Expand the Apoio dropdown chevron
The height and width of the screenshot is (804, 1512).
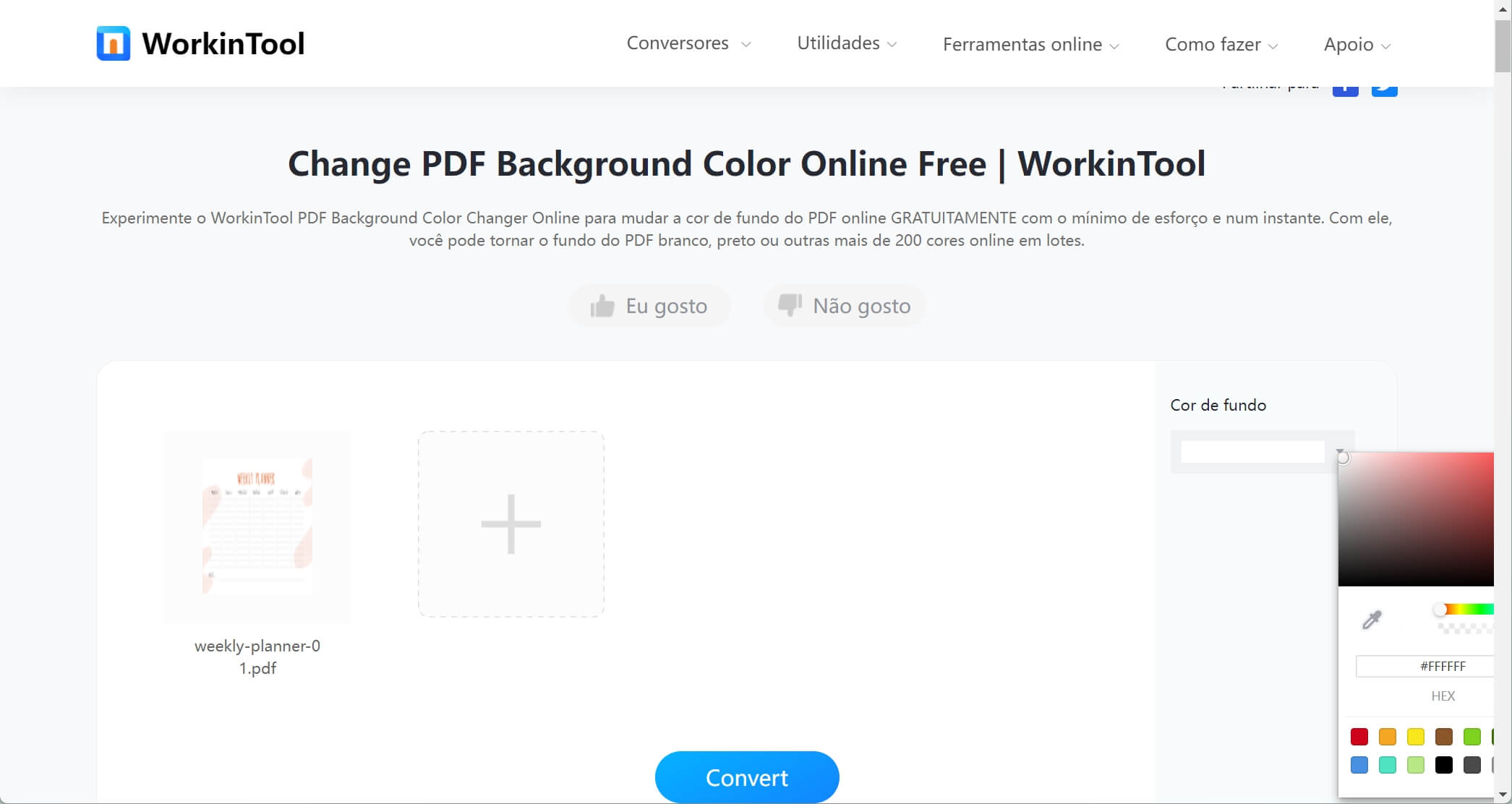pos(1385,46)
